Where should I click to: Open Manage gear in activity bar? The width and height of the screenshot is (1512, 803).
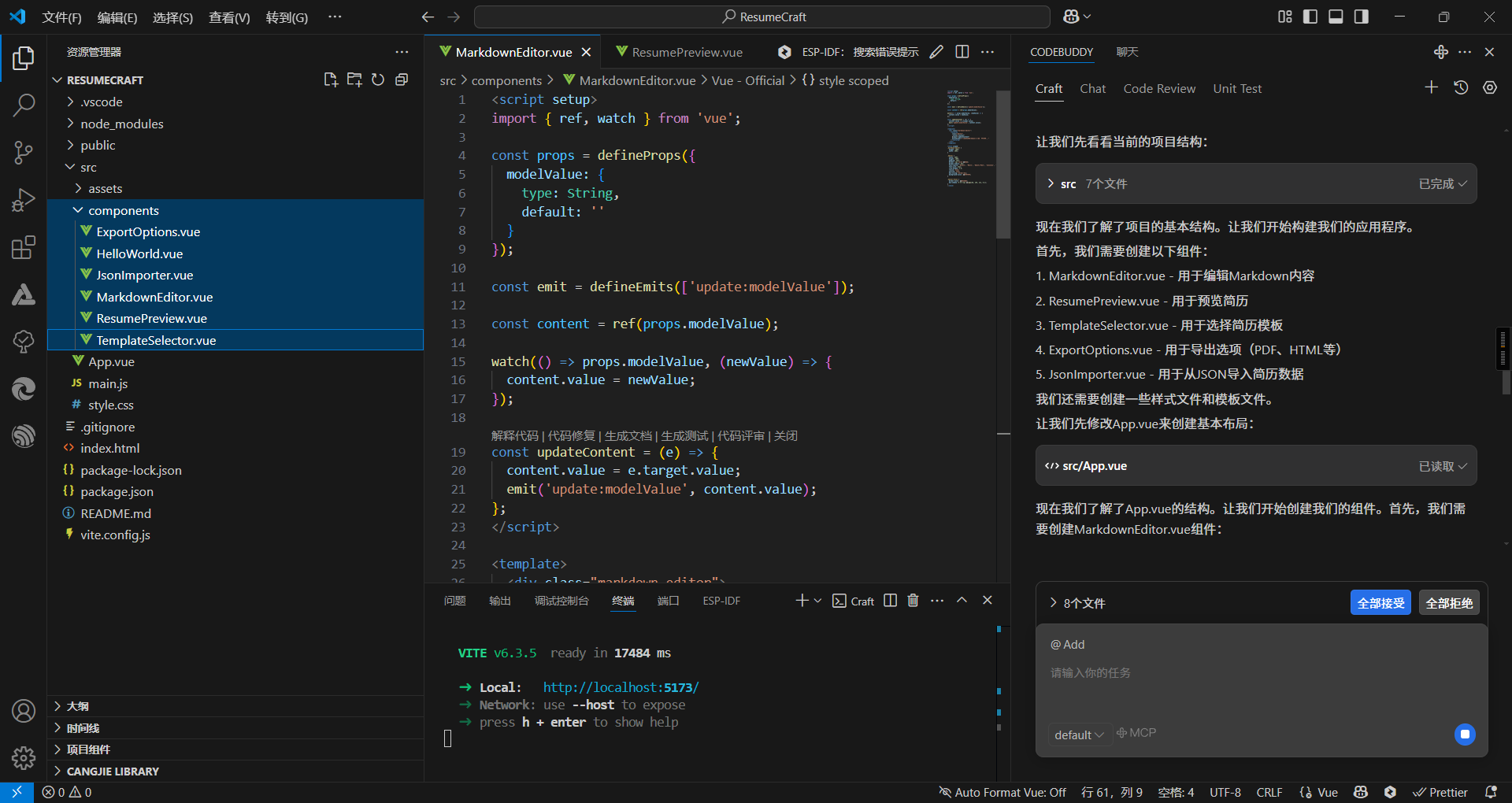pos(24,758)
